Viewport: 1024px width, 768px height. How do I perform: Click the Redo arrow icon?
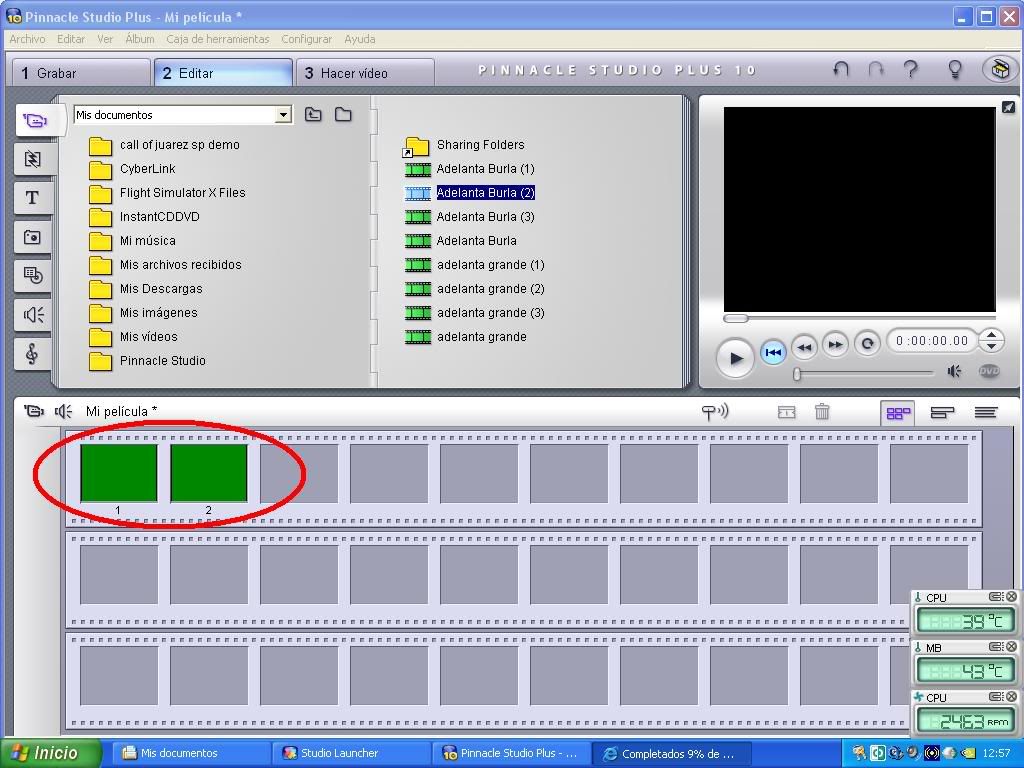(x=876, y=69)
